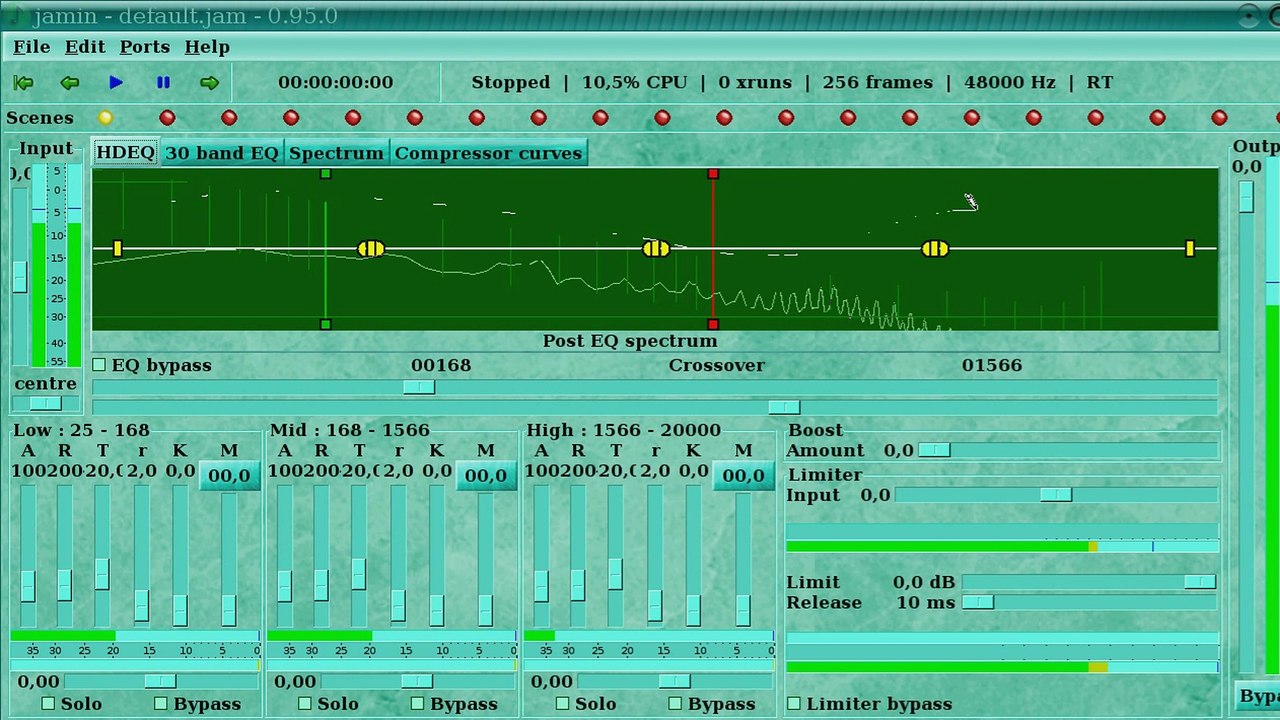Screen dimensions: 1280x720
Task: Switch to the 30 band EQ tab
Action: pyautogui.click(x=221, y=153)
